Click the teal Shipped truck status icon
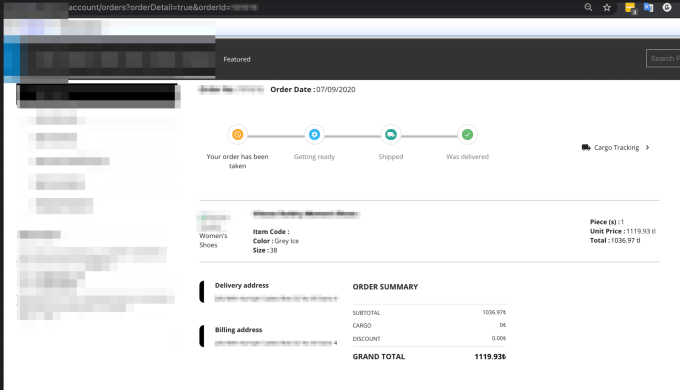Image resolution: width=680 pixels, height=390 pixels. point(391,134)
